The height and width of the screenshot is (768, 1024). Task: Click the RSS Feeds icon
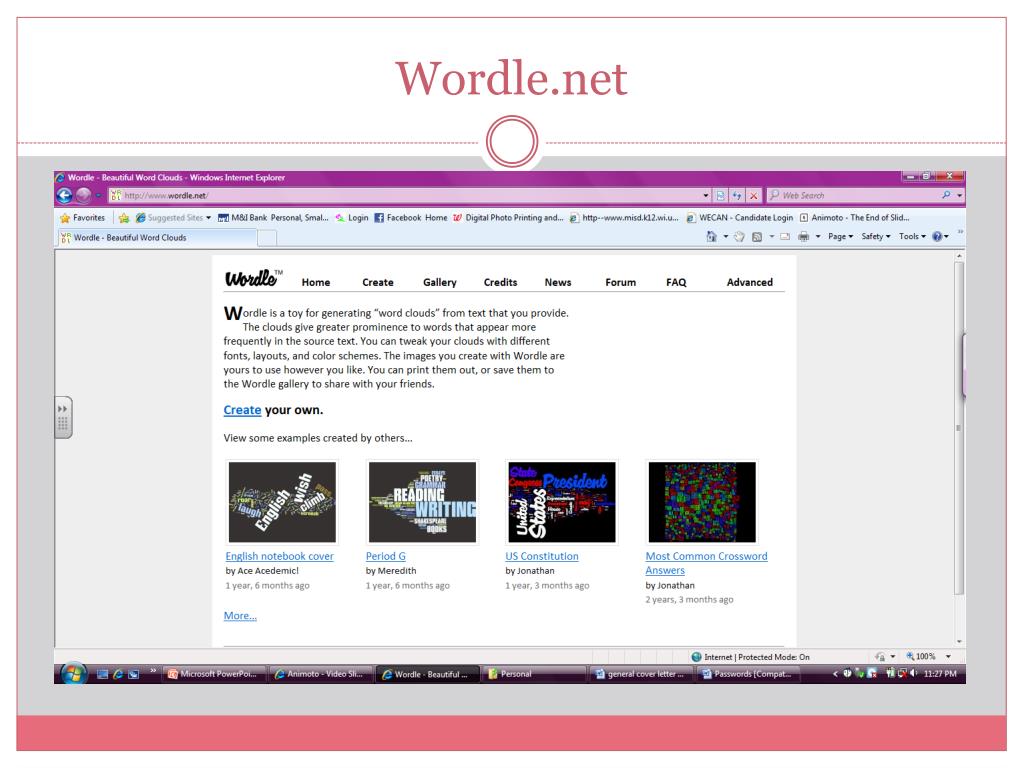coord(756,236)
